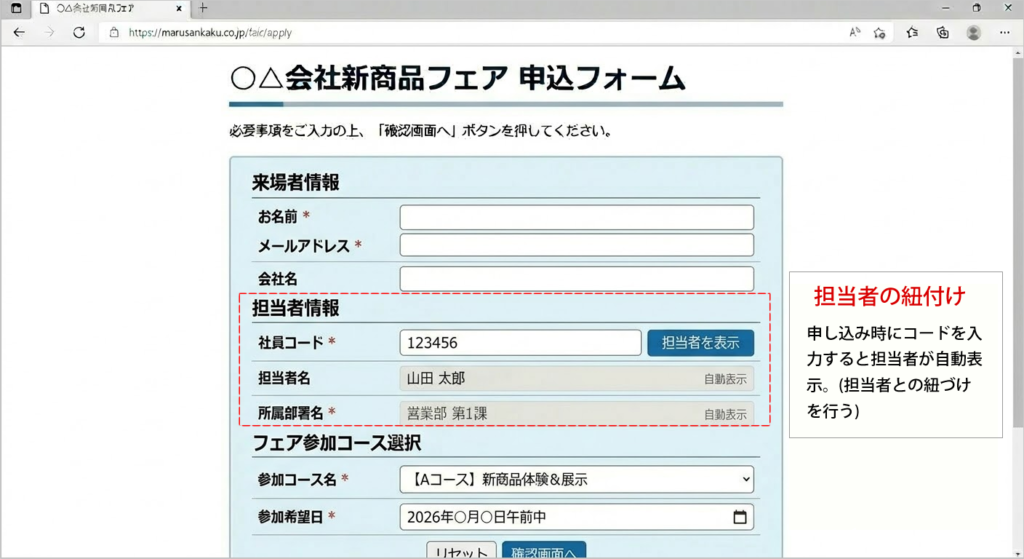Screen dimensions: 1024x559
Task: Click the 社員コード field containing 123456
Action: (x=520, y=343)
